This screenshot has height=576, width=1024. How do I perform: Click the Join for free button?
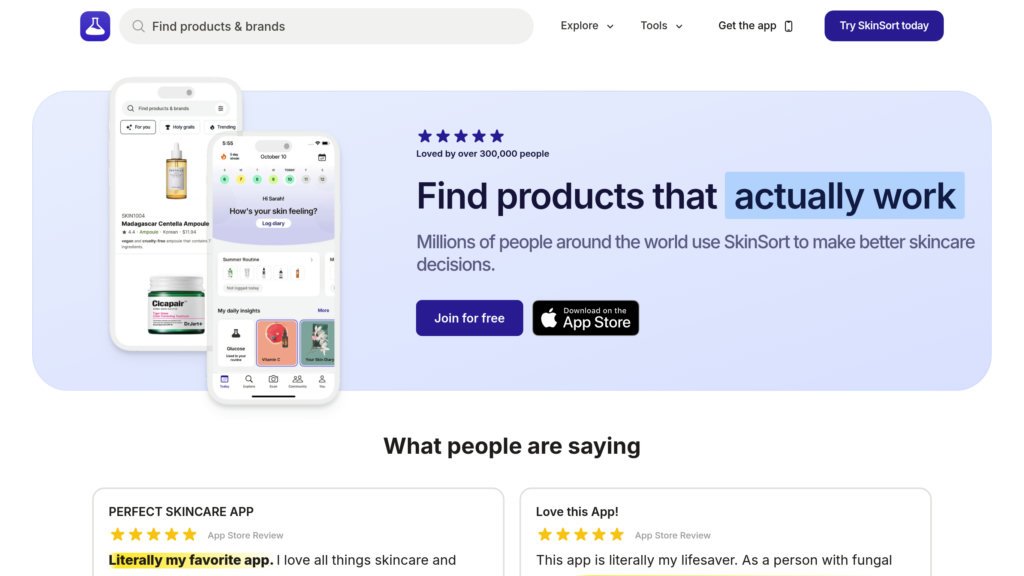coord(469,318)
